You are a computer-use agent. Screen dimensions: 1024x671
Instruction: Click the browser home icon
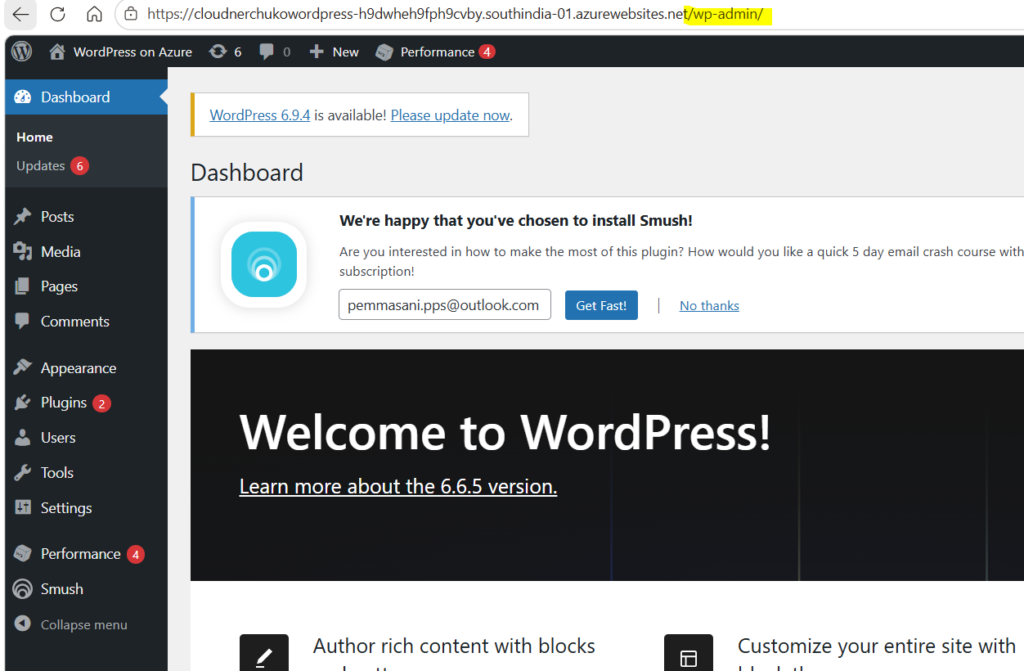[95, 14]
